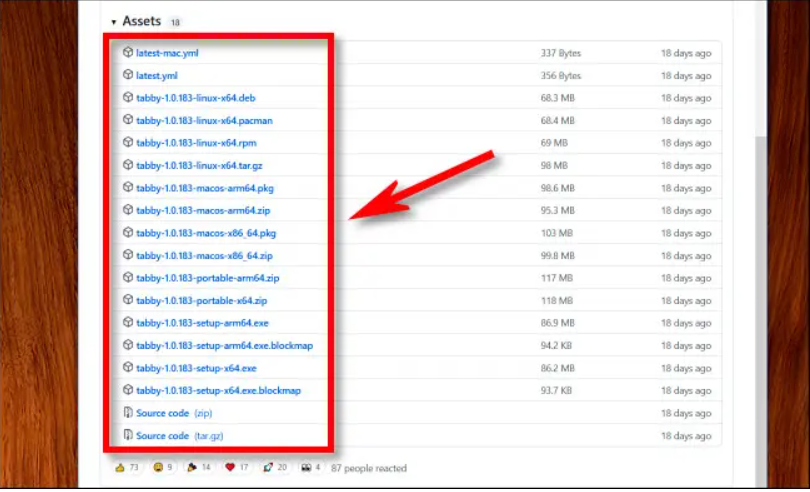The height and width of the screenshot is (492, 810).
Task: React with heart emoji (17)
Action: (237, 468)
